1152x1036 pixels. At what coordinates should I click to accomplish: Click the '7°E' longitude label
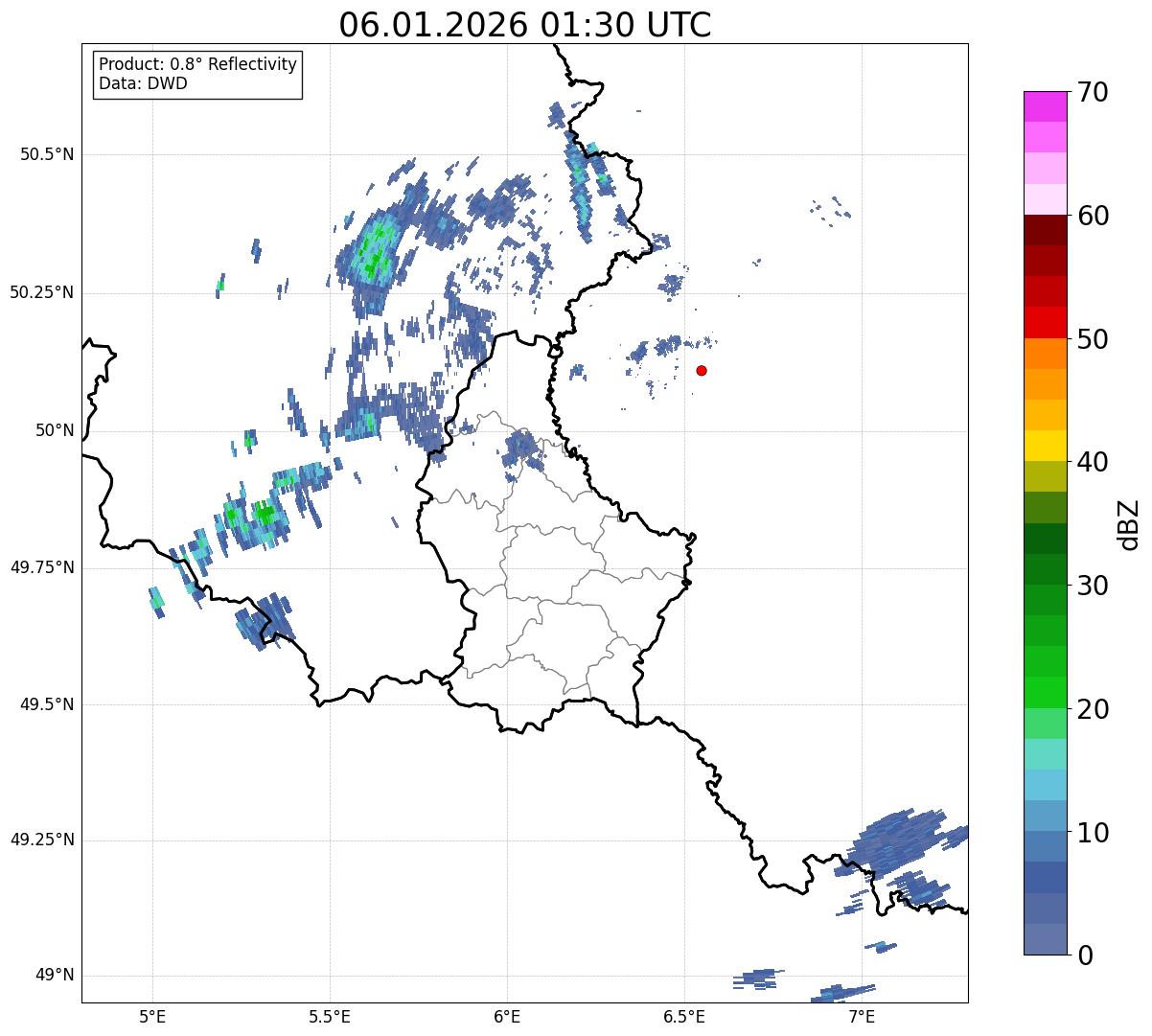pos(862,1016)
